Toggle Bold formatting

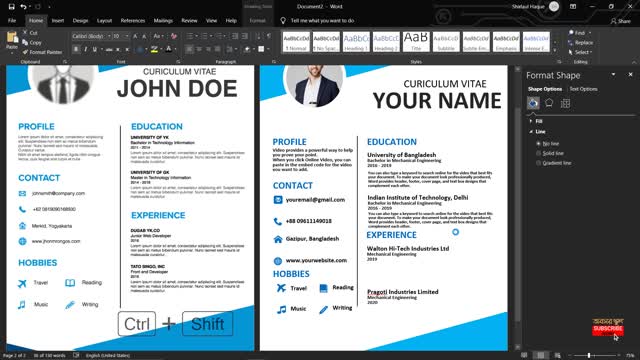tap(76, 49)
